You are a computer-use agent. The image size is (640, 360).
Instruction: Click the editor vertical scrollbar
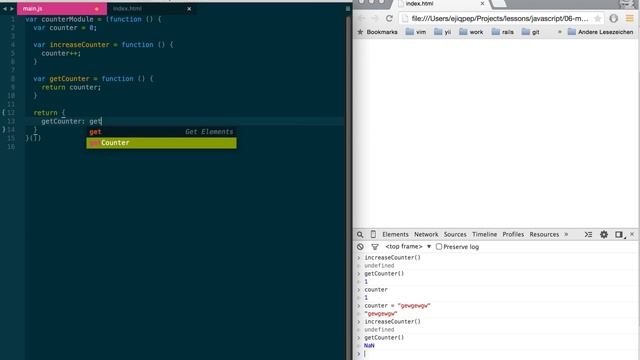coord(348,188)
